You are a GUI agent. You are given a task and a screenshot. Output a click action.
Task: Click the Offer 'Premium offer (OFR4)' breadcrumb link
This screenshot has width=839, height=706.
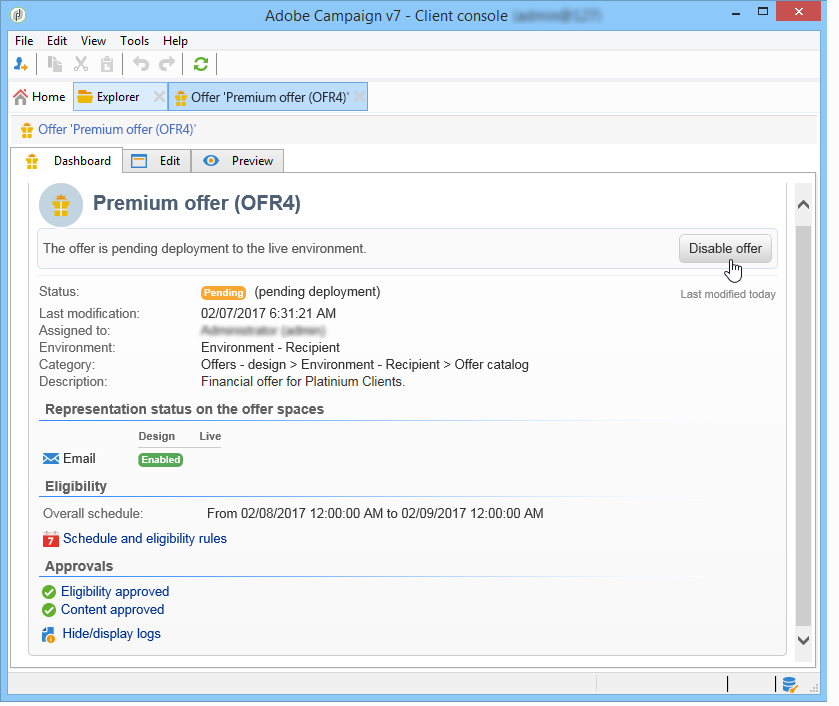117,130
